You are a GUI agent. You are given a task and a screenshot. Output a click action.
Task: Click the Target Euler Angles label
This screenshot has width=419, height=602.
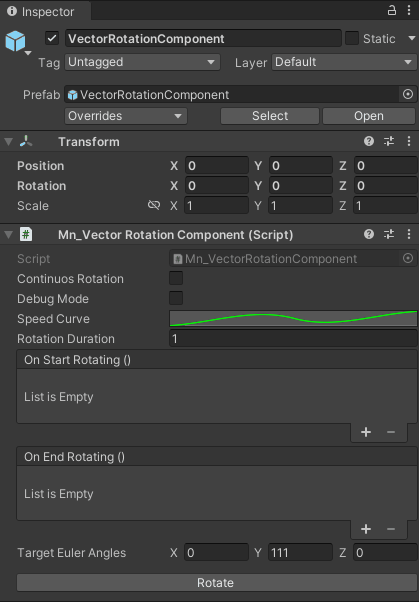[71, 552]
